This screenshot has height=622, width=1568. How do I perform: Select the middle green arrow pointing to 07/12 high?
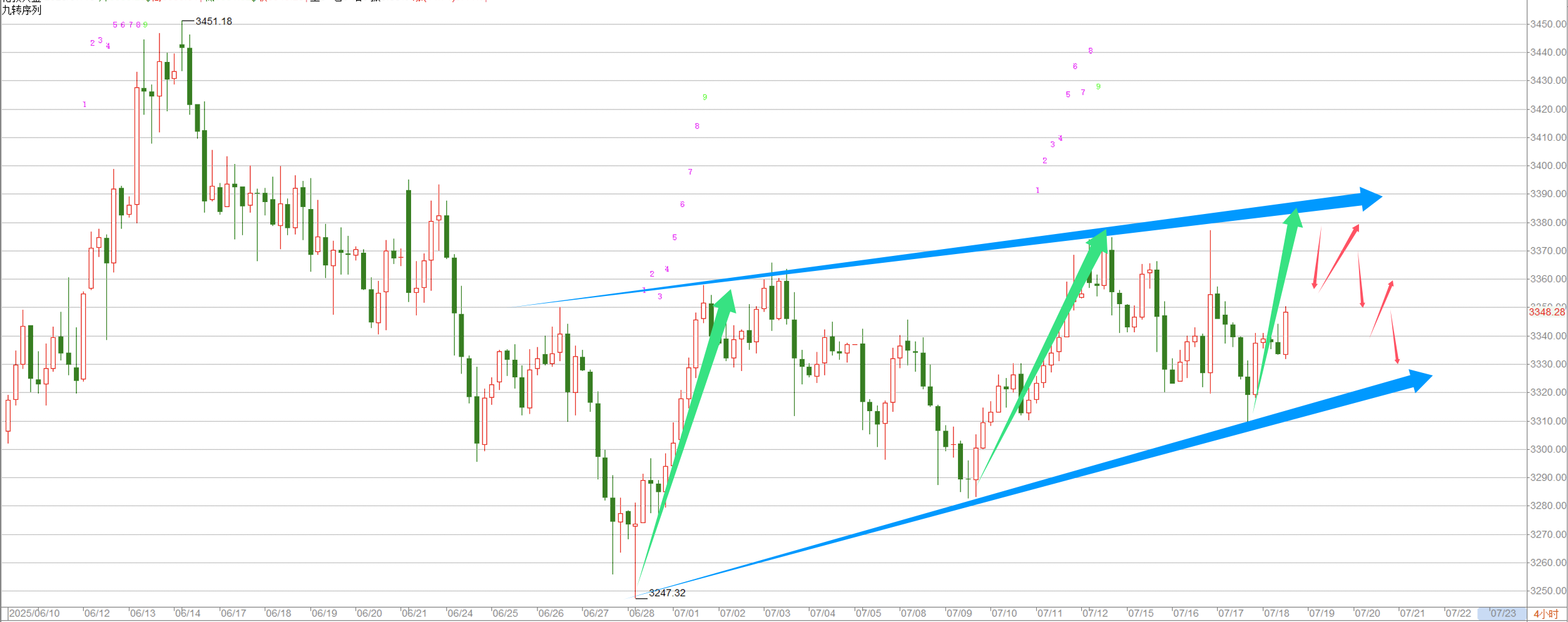1042,355
